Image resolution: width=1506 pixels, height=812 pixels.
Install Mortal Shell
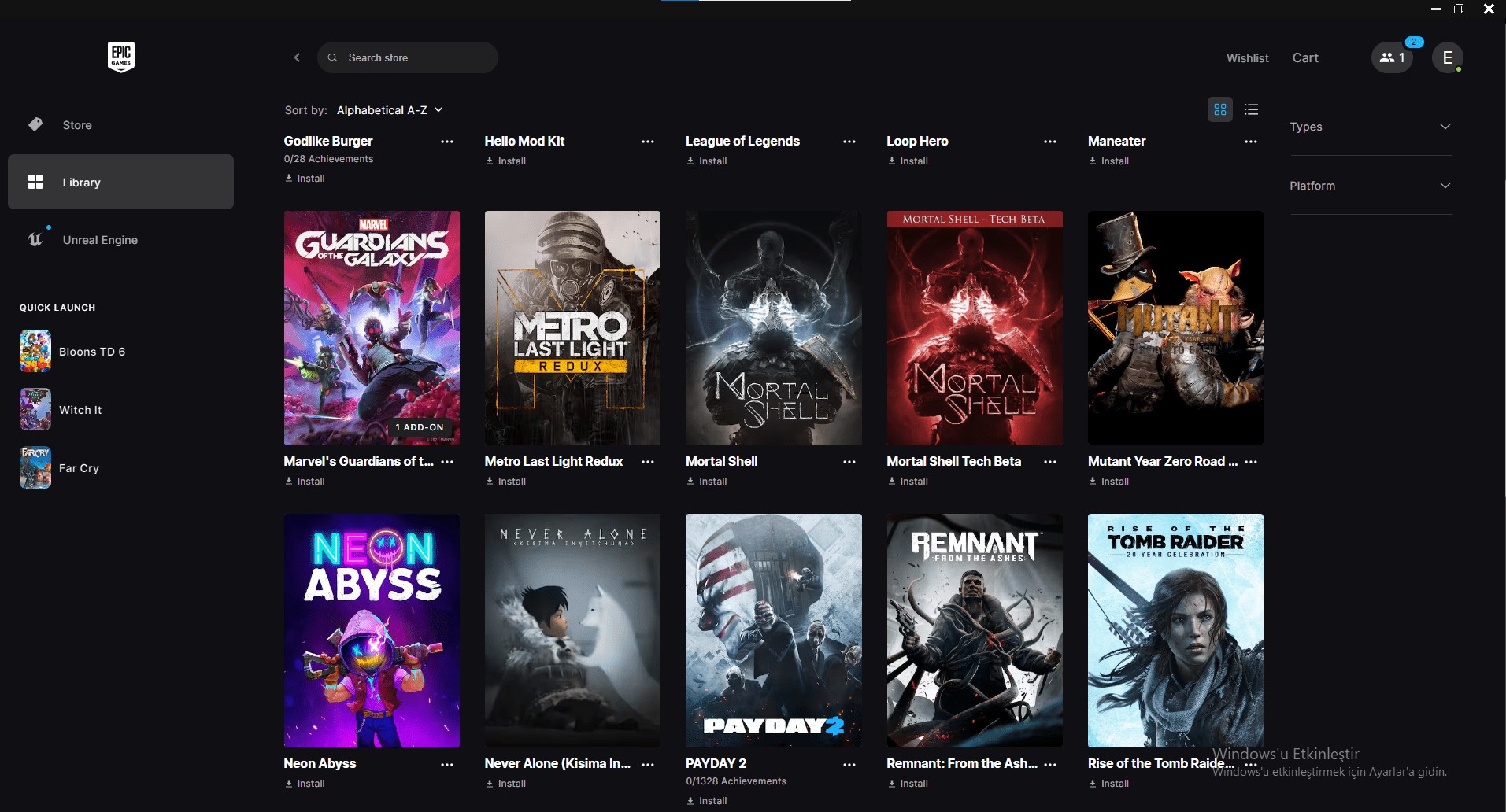pos(706,482)
